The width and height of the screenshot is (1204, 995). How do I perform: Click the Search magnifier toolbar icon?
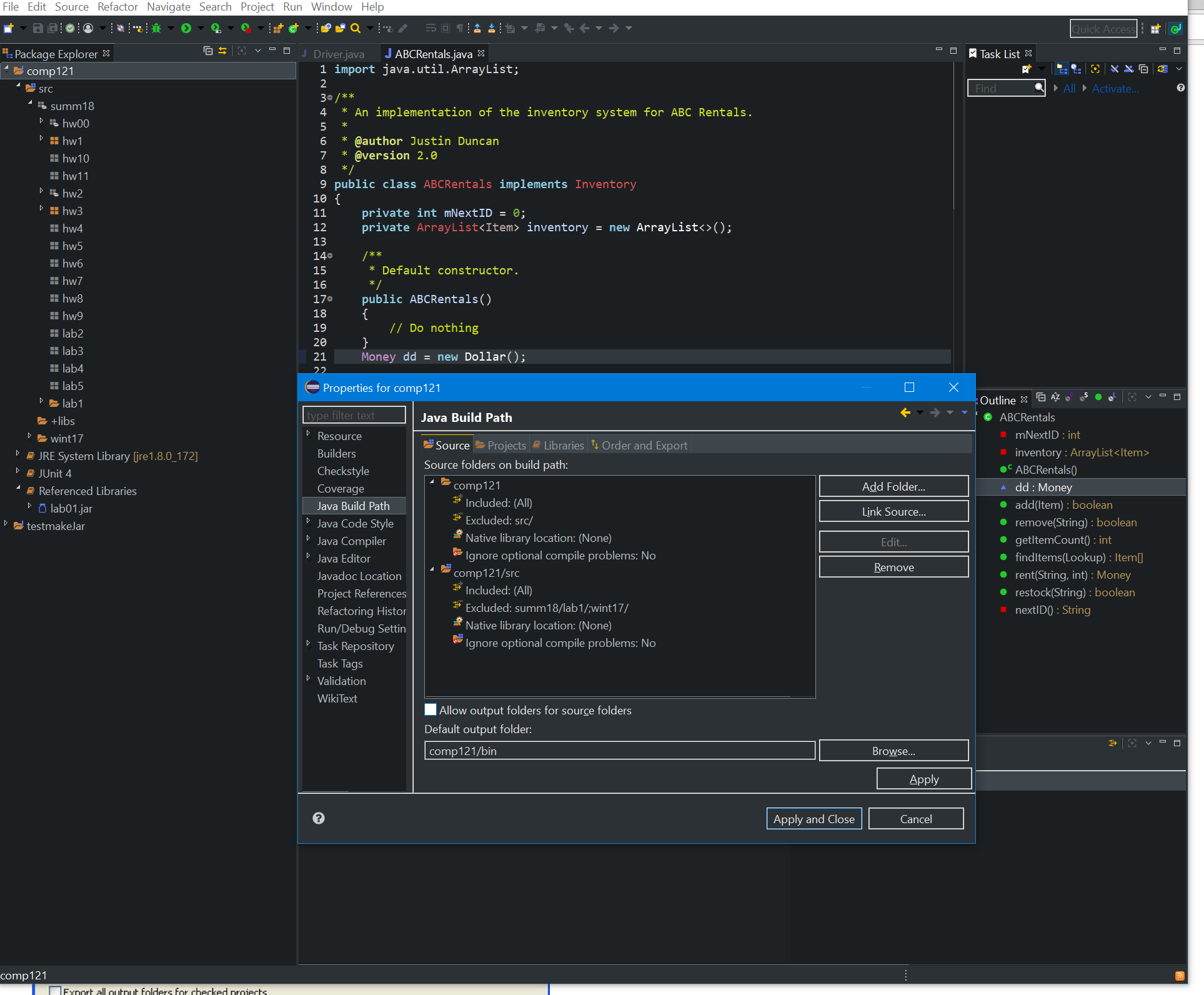(x=356, y=28)
